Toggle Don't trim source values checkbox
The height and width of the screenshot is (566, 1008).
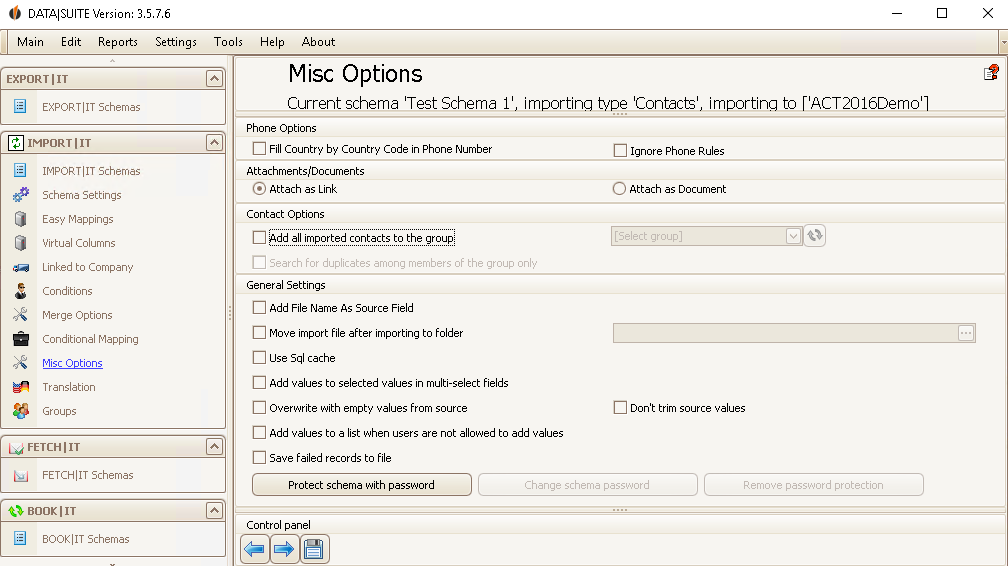pos(620,408)
